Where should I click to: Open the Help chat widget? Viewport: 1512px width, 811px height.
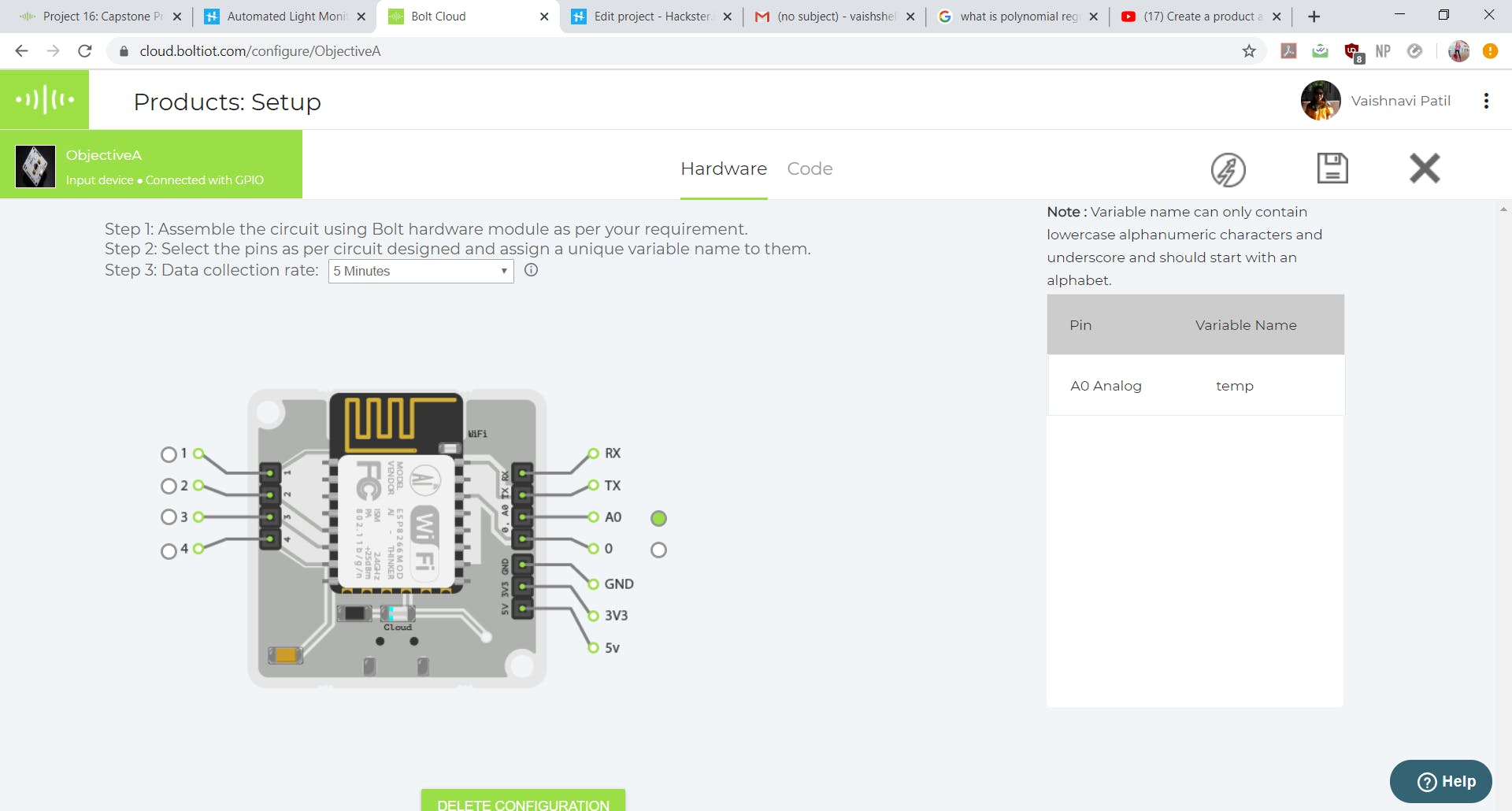point(1441,781)
